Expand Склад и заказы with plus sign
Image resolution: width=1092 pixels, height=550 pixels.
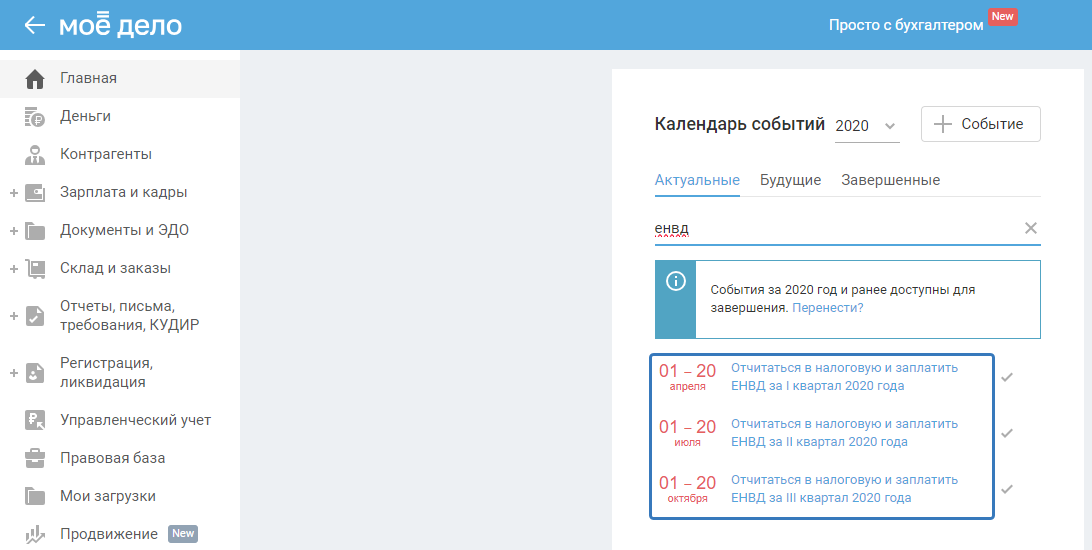[13, 269]
